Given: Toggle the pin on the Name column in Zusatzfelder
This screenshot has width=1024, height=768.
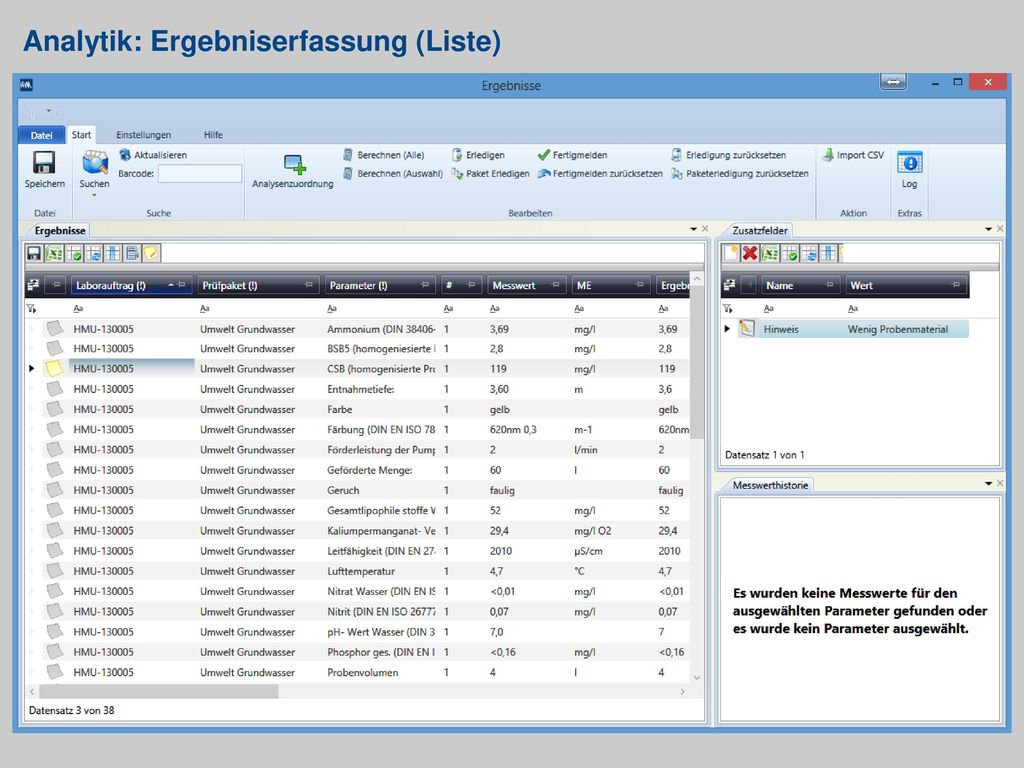Looking at the screenshot, I should coord(829,285).
